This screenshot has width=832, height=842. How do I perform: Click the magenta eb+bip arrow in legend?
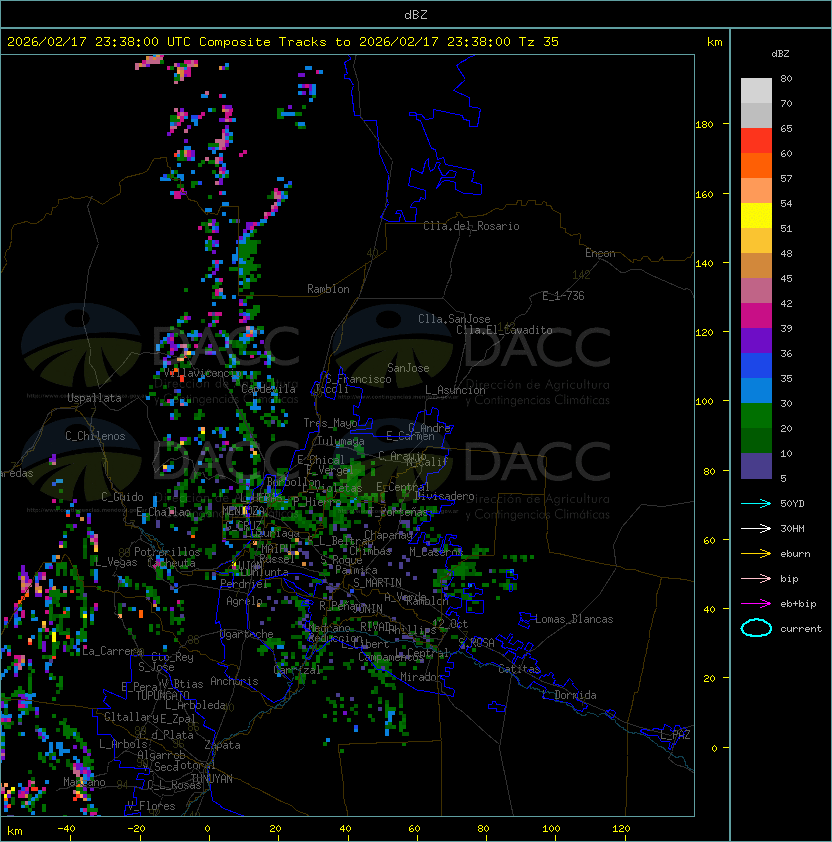click(756, 604)
